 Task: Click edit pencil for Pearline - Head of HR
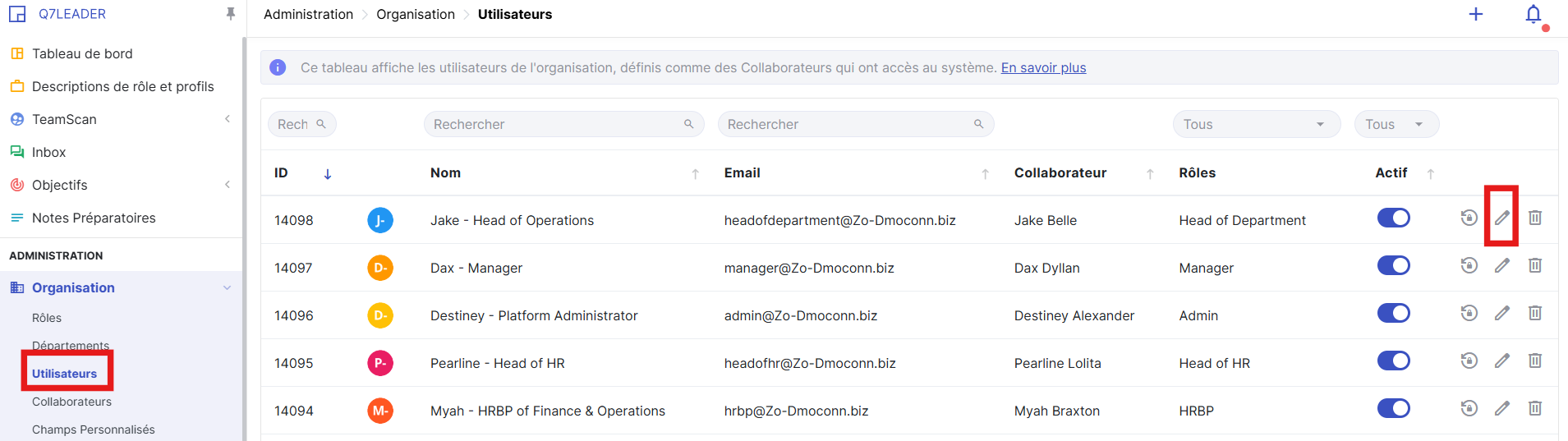1501,361
